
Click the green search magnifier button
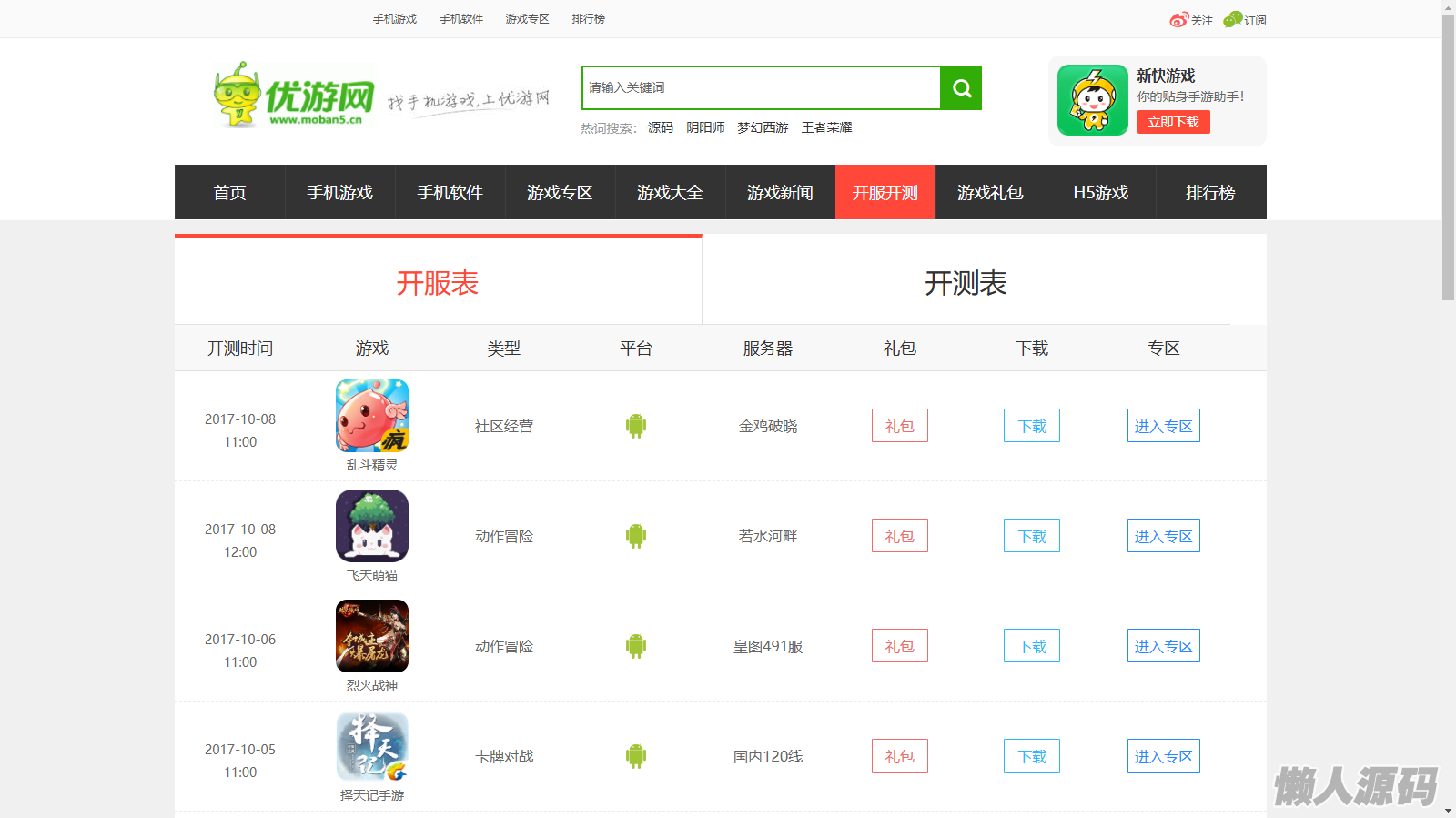click(961, 87)
